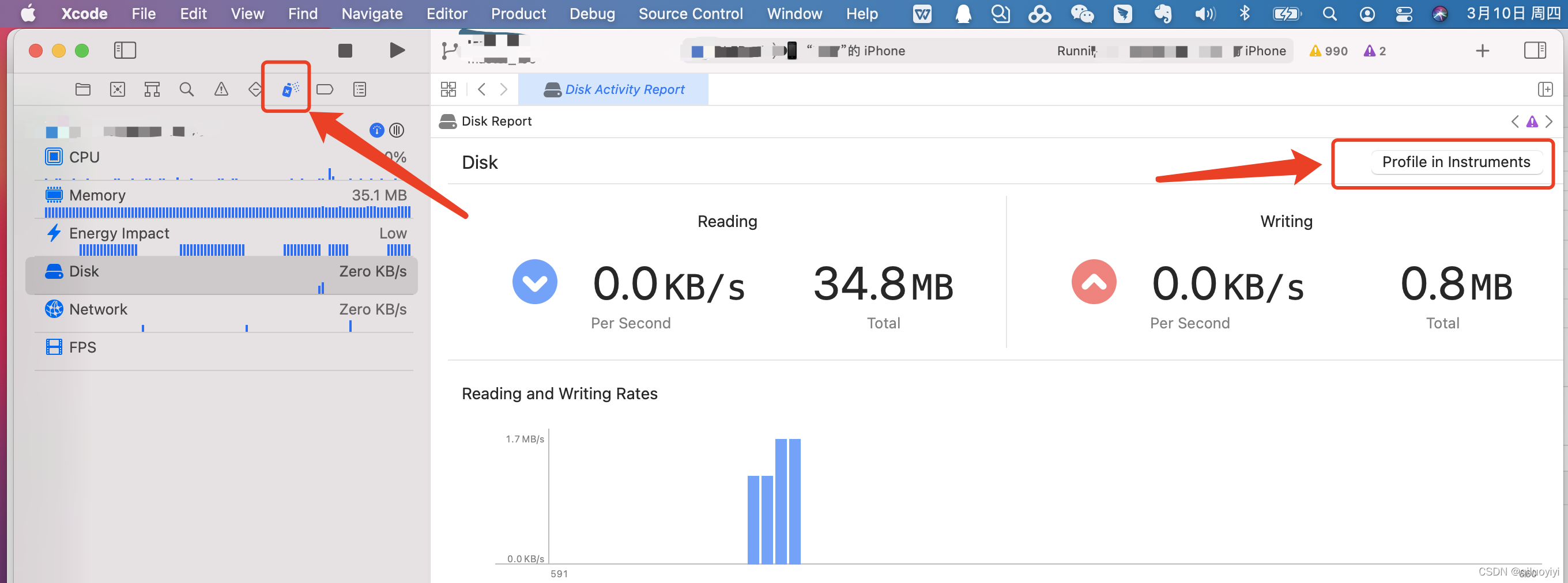The height and width of the screenshot is (583, 1568).
Task: Open the Source Control navigator icon
Action: point(118,89)
